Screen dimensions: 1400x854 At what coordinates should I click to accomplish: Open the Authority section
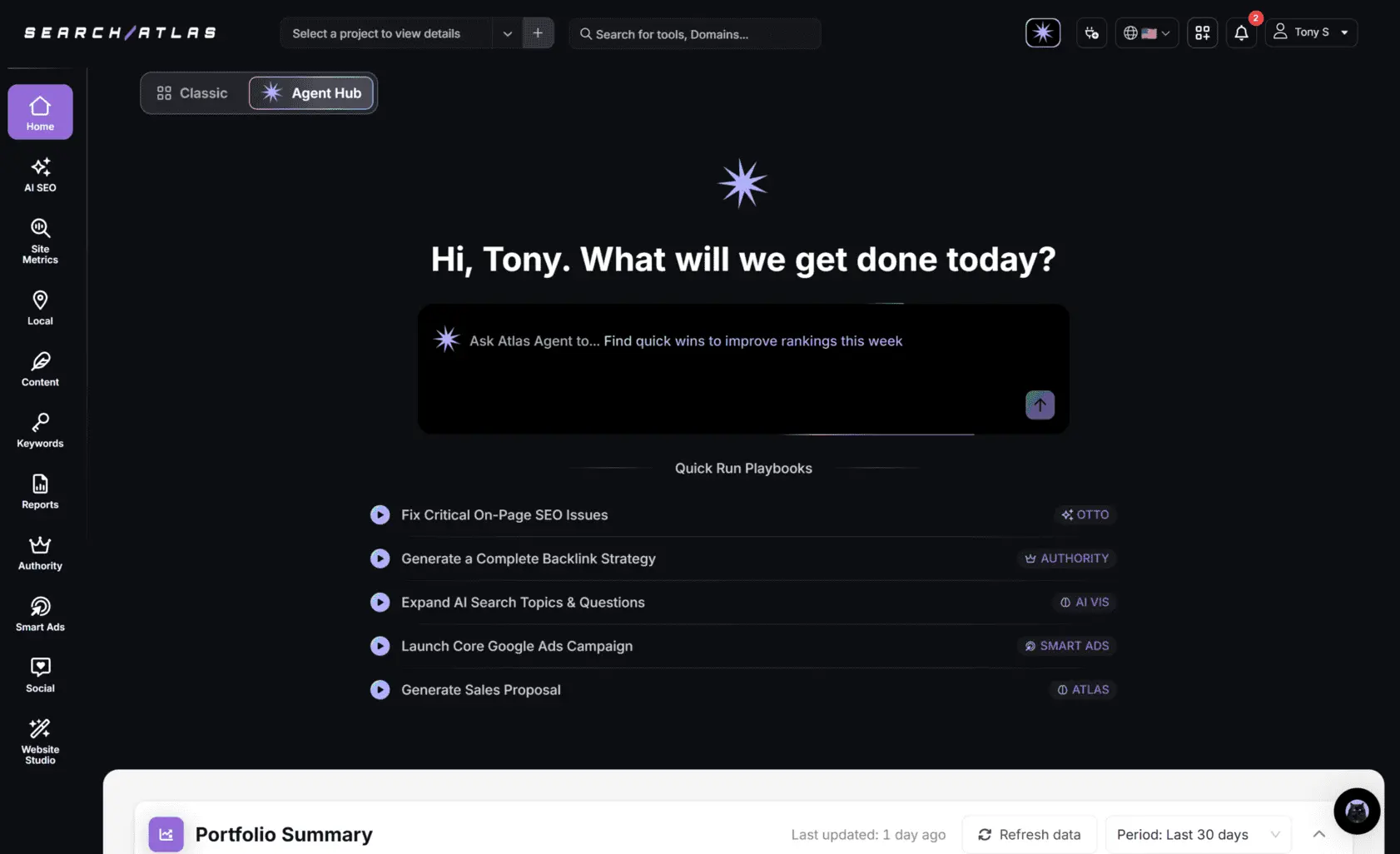(40, 553)
